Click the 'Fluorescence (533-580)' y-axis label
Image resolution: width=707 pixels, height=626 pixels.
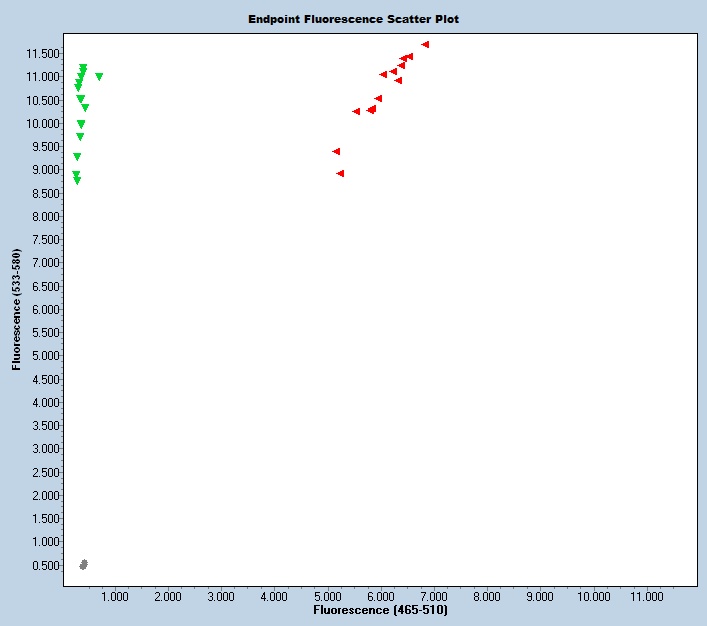[17, 309]
